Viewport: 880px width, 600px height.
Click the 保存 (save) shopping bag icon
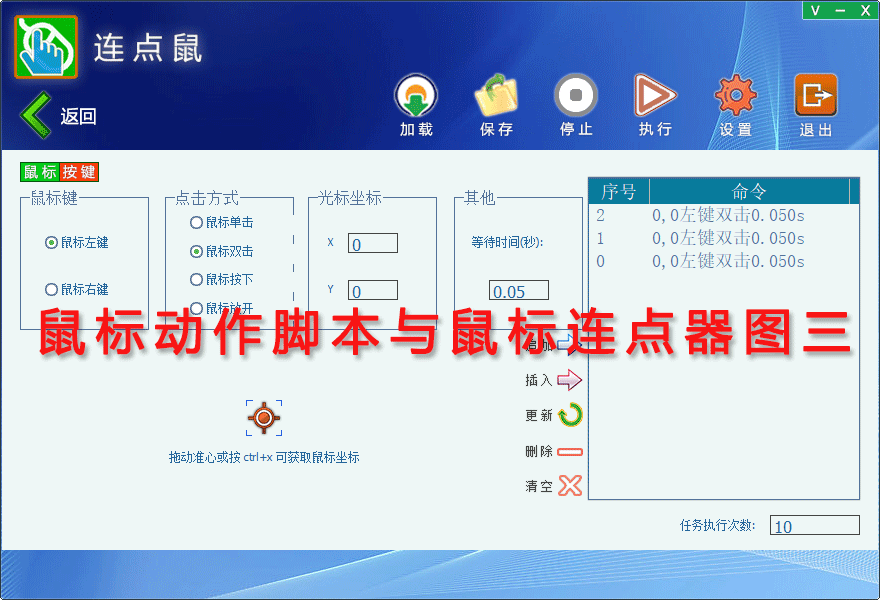[496, 95]
